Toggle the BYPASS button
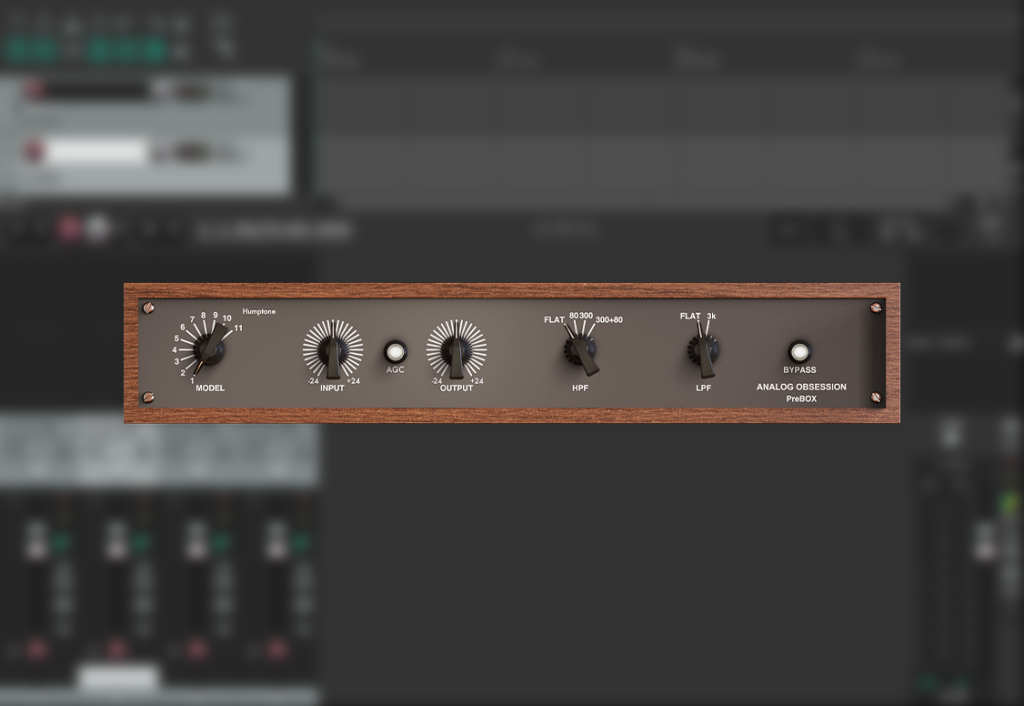This screenshot has height=706, width=1024. coord(799,352)
